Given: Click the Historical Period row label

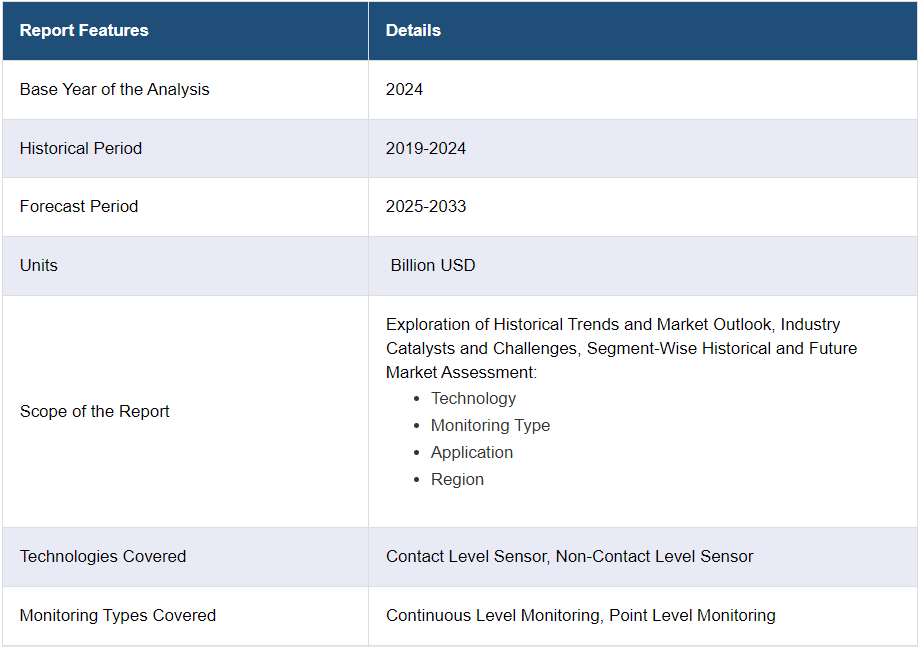Looking at the screenshot, I should click(81, 148).
